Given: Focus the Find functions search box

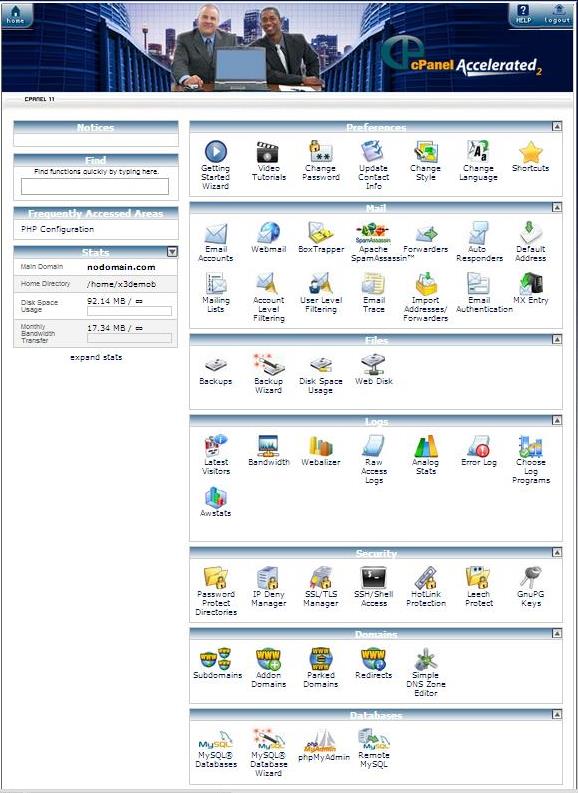Looking at the screenshot, I should coord(95,186).
